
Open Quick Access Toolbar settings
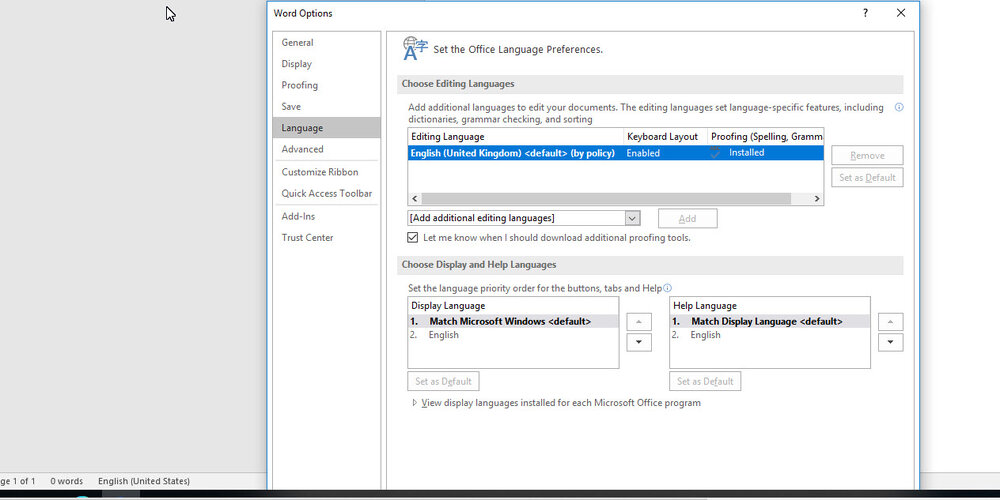tap(326, 193)
